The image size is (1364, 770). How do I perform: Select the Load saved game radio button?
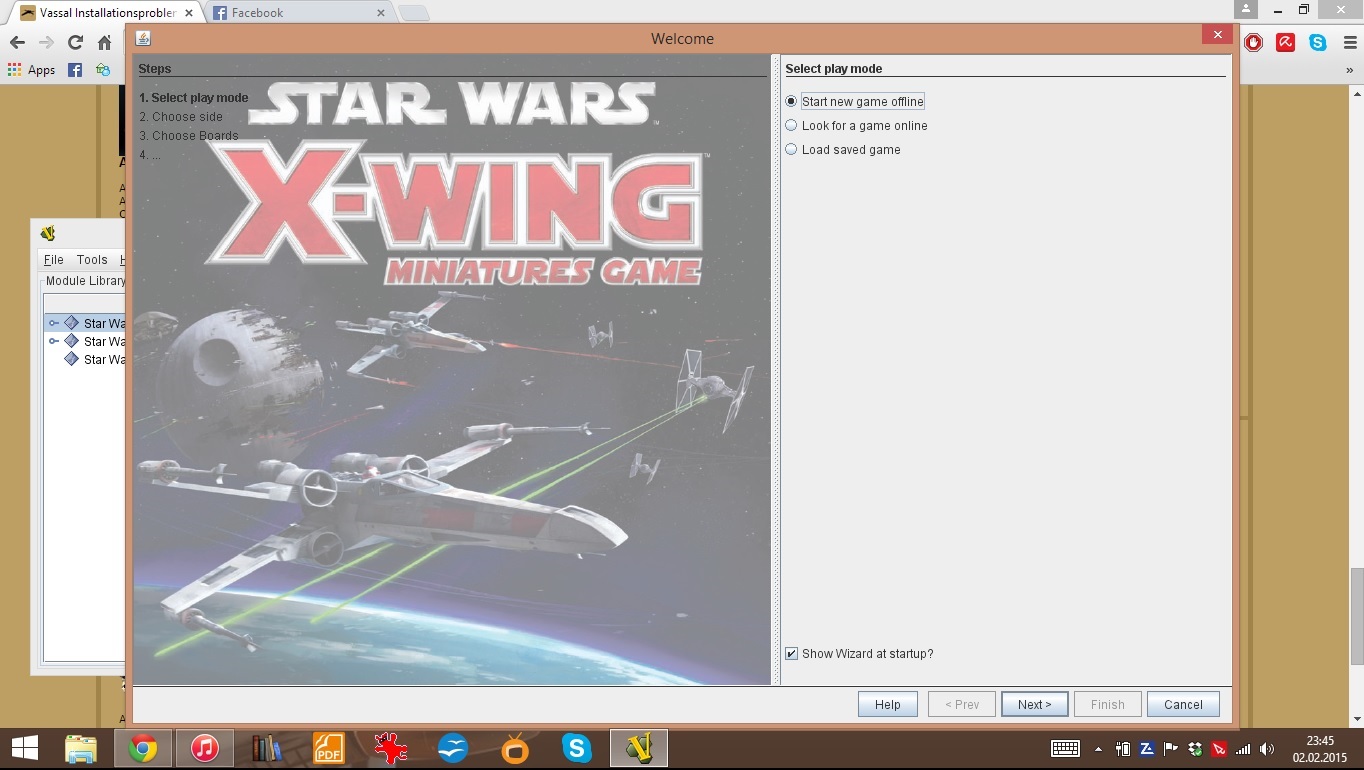pyautogui.click(x=843, y=150)
